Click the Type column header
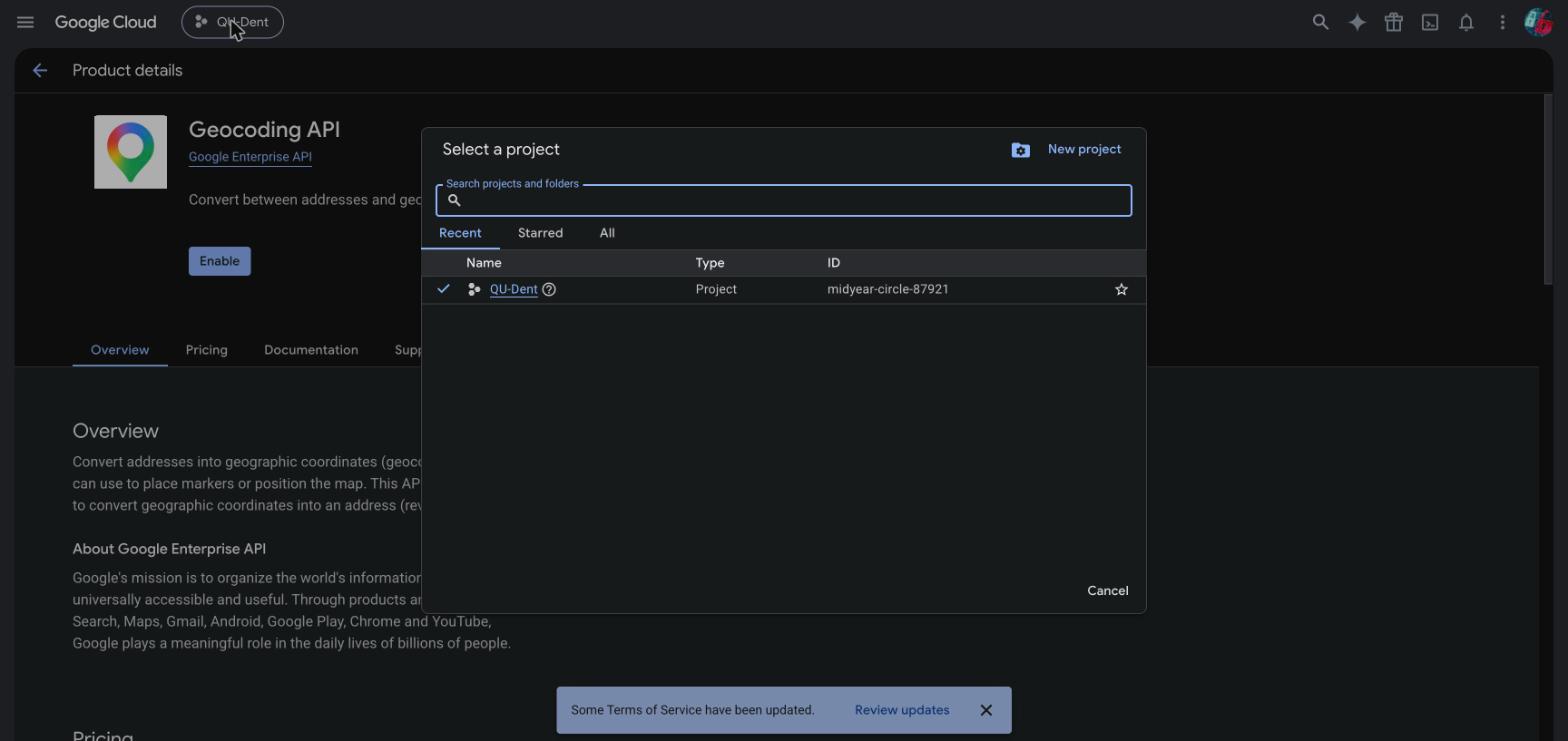This screenshot has width=1568, height=741. pyautogui.click(x=710, y=263)
